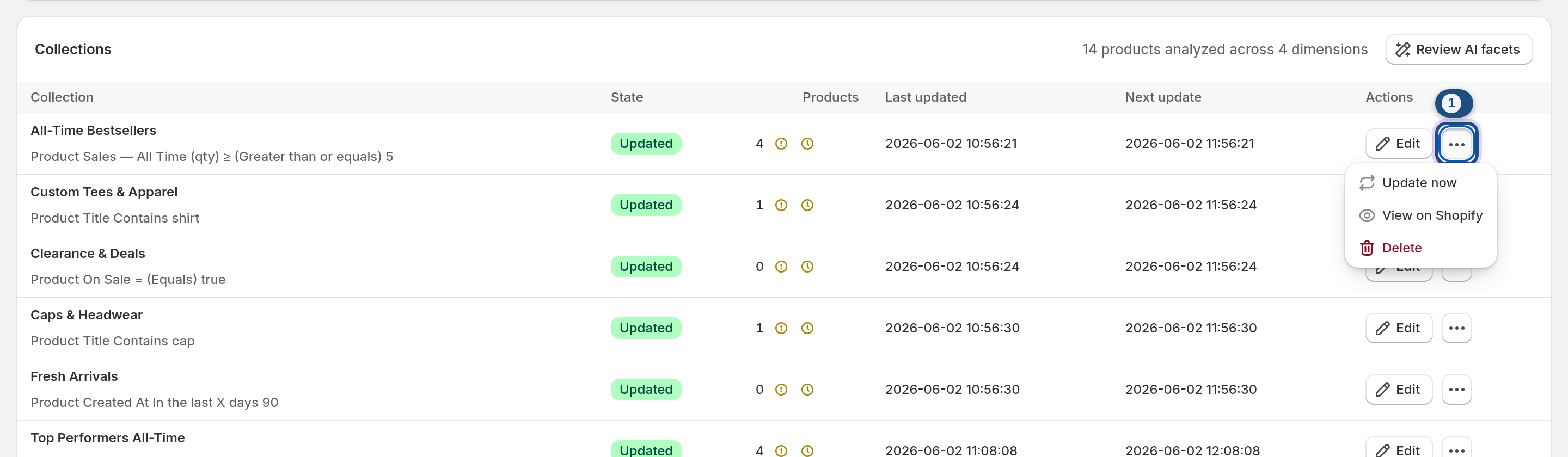Click the warning icon for Clearance & Deals
The height and width of the screenshot is (457, 1568).
[x=781, y=267]
